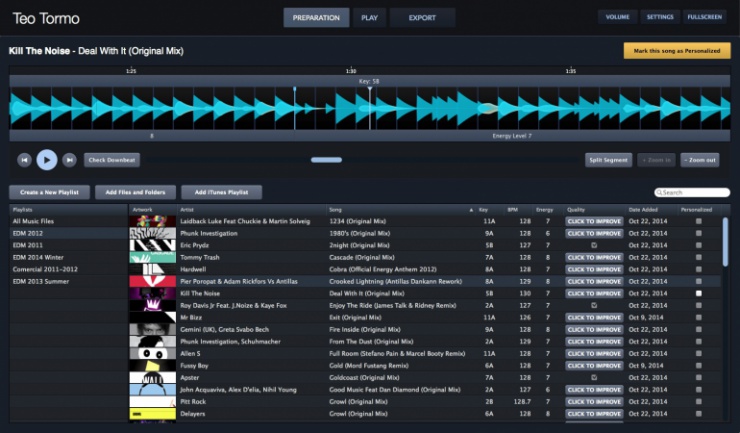This screenshot has width=740, height=433.
Task: Sort tracks by the Key column header
Action: pos(484,210)
